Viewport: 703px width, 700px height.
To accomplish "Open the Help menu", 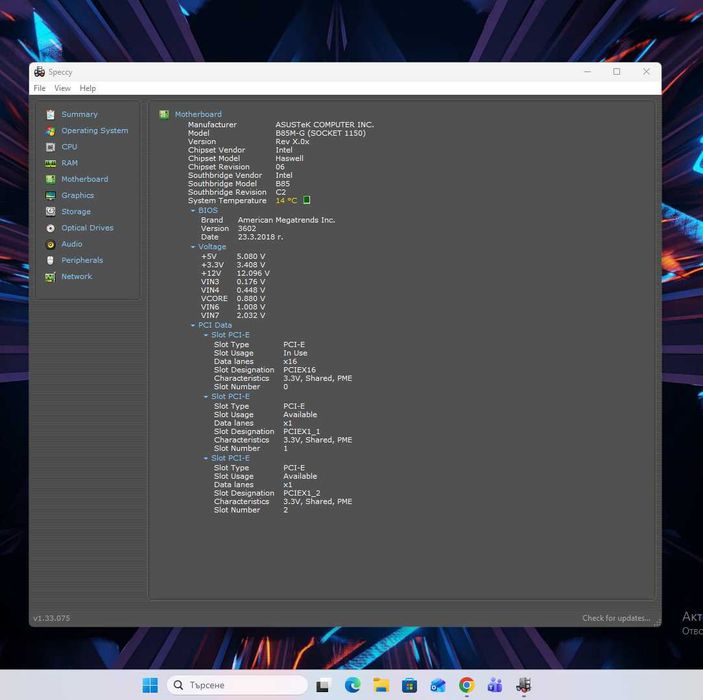I will (x=87, y=88).
